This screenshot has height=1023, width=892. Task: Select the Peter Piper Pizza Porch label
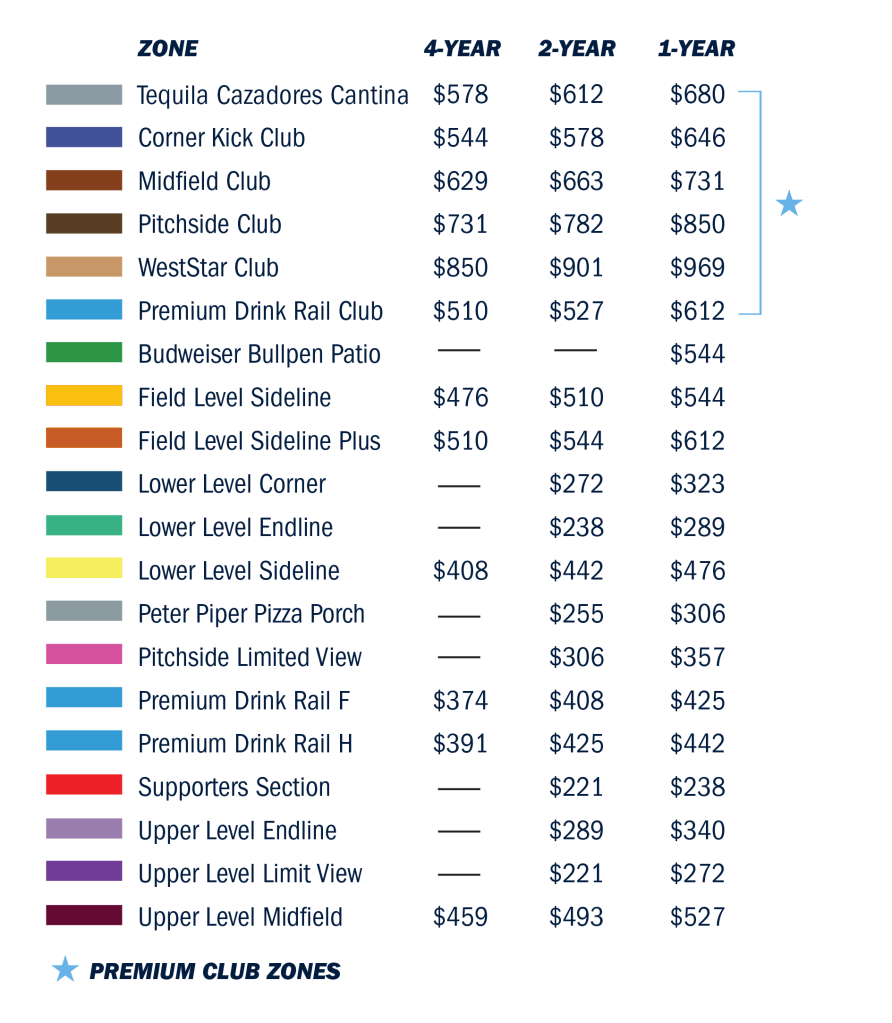pyautogui.click(x=251, y=614)
